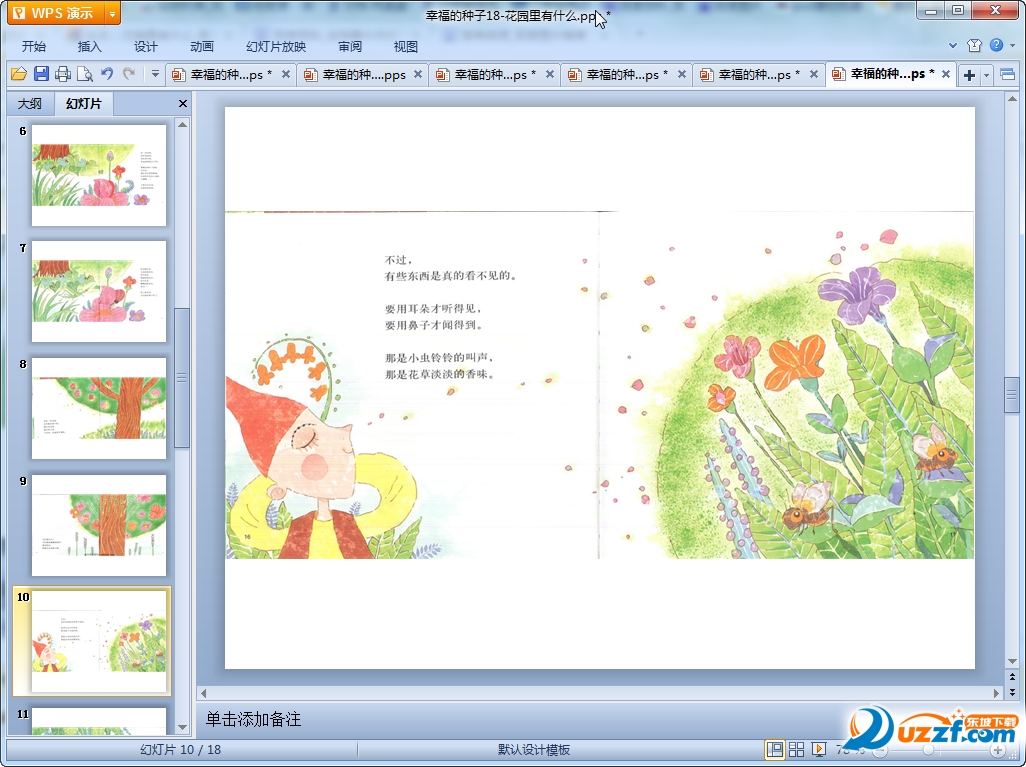The height and width of the screenshot is (767, 1026).
Task: Click the thumbnail pane scroll-up arrow
Action: point(183,124)
